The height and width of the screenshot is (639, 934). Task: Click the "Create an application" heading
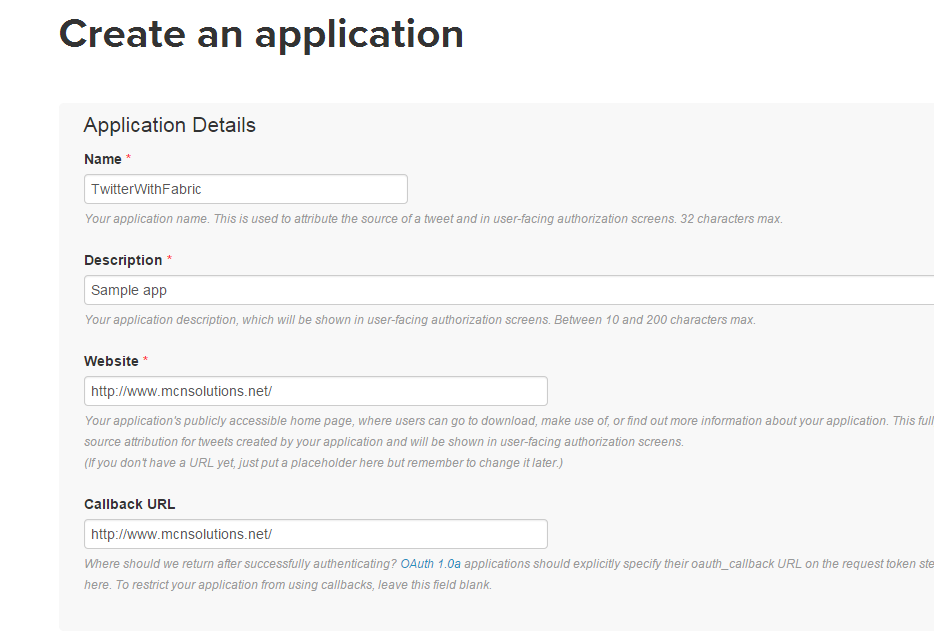(261, 34)
